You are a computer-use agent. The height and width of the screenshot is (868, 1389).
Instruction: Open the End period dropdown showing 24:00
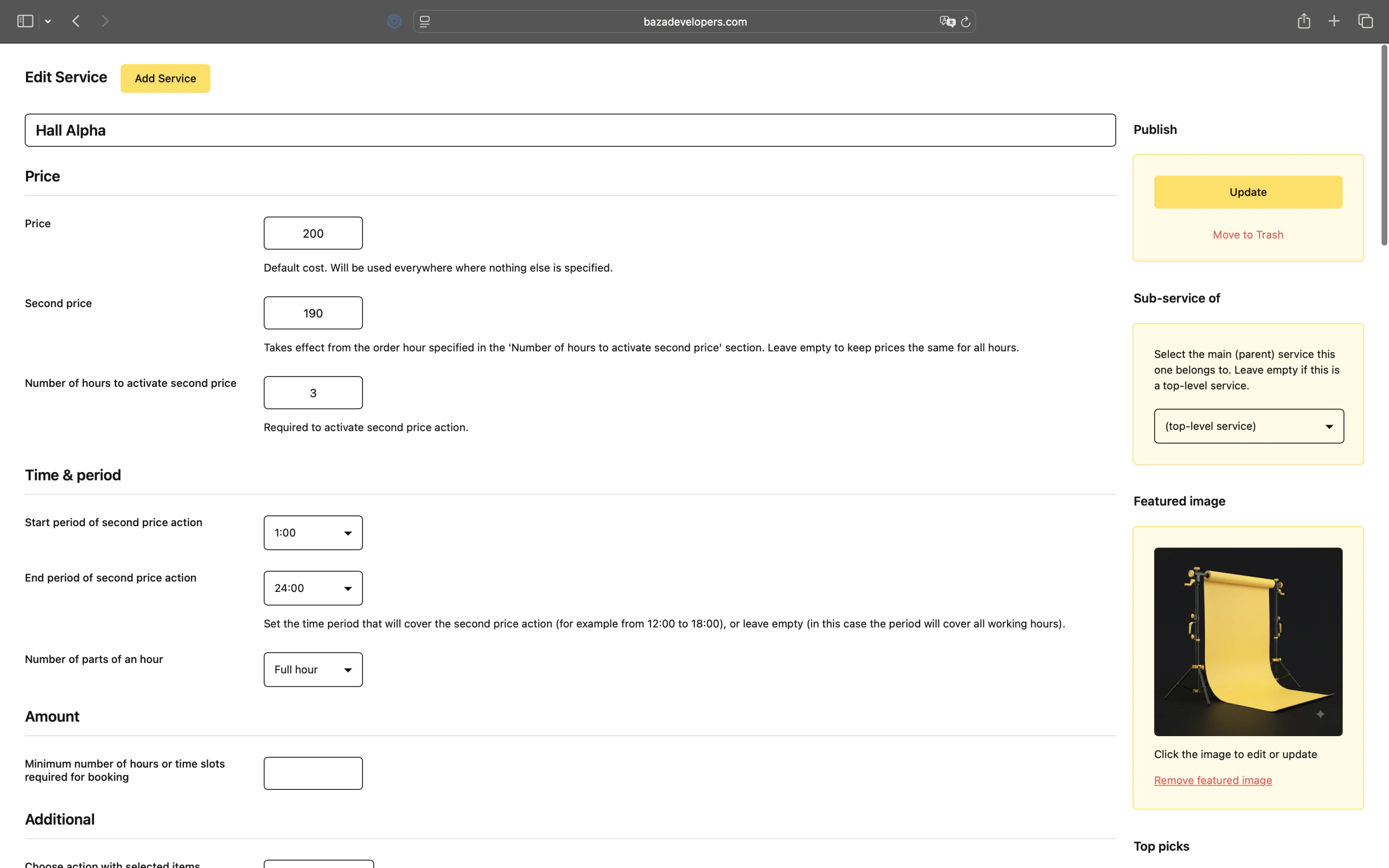coord(313,588)
